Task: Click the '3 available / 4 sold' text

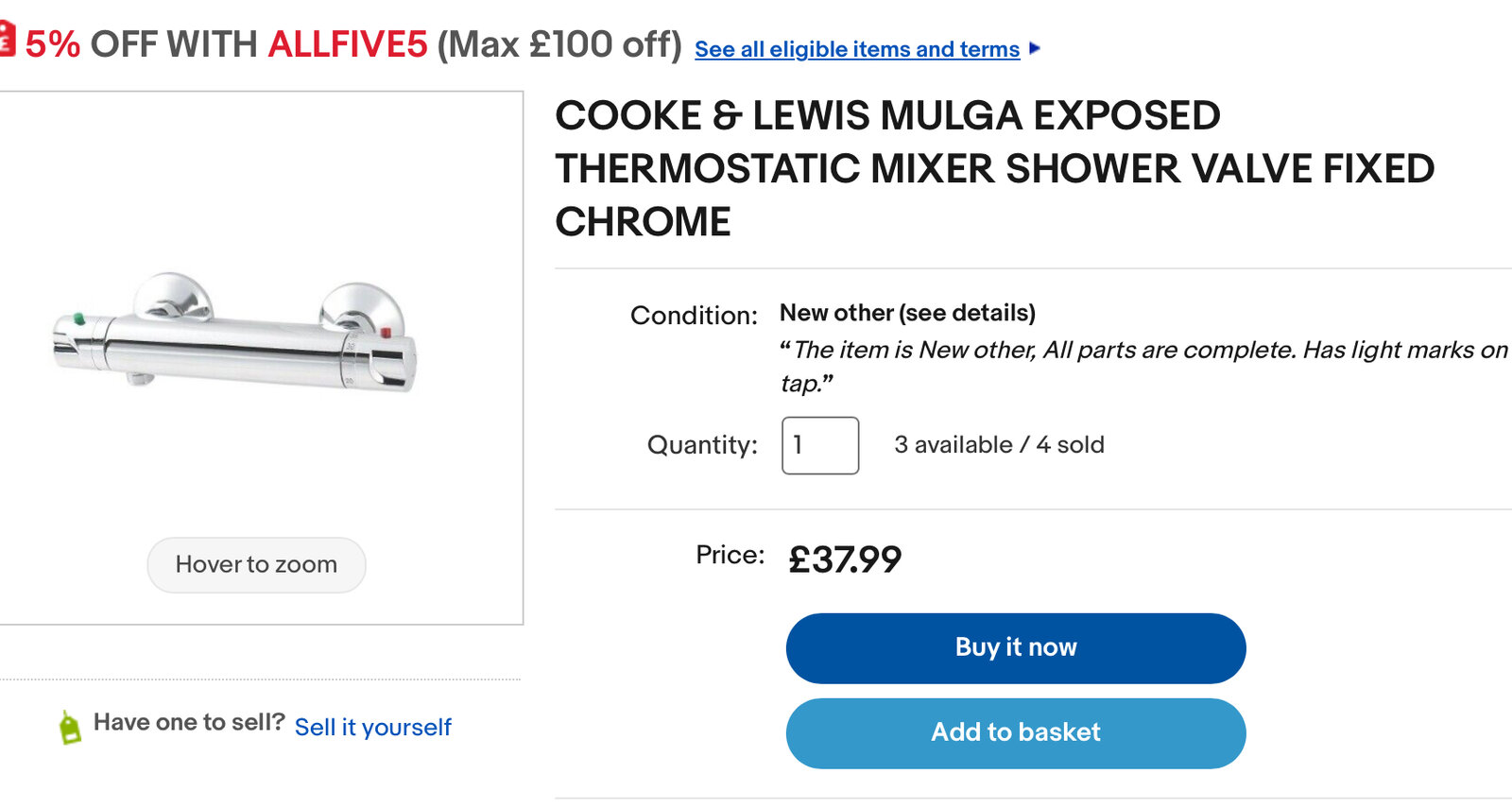Action: 999,445
